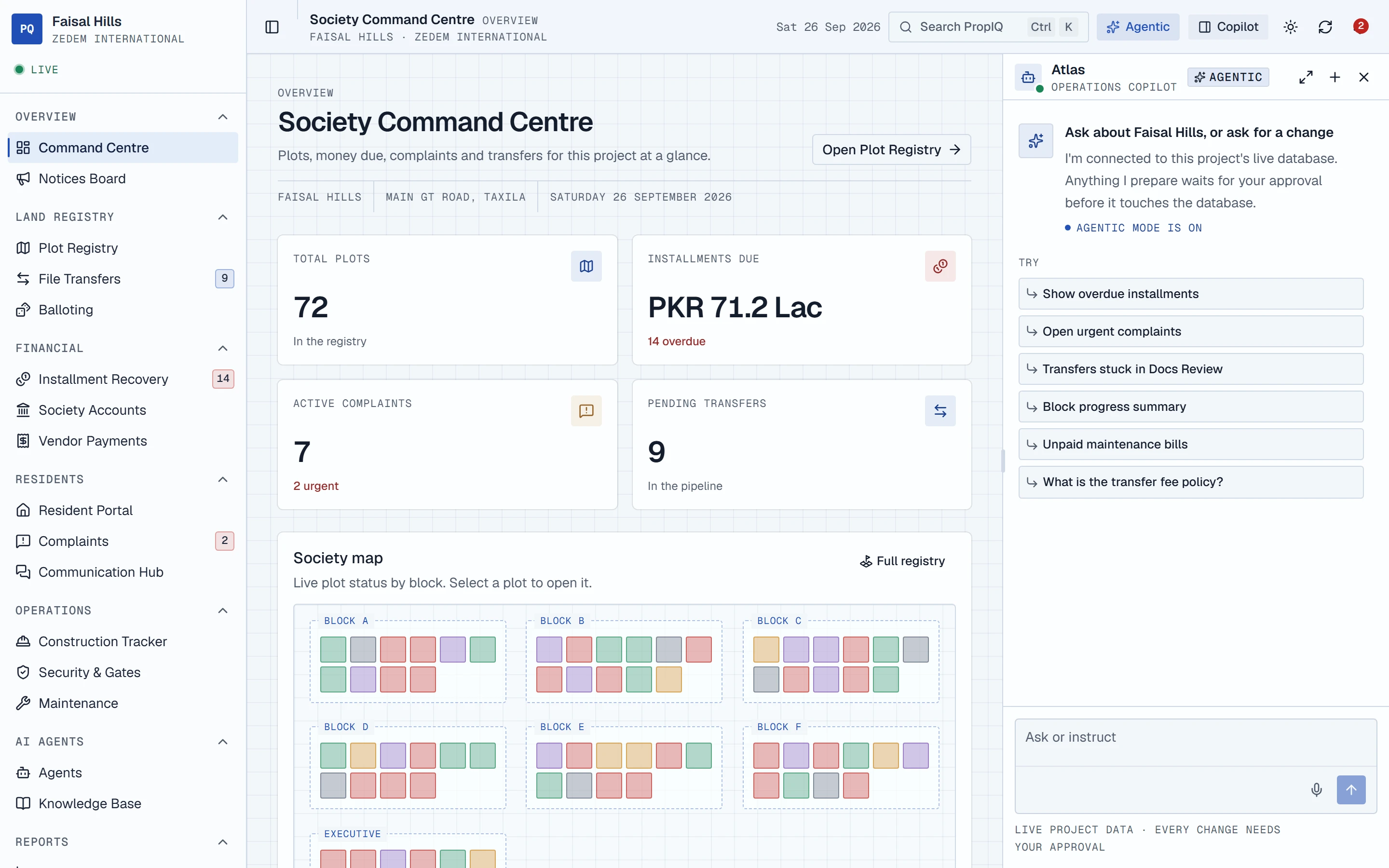Collapse the Financial sidebar section
Screen dimensions: 1389x868
223,348
